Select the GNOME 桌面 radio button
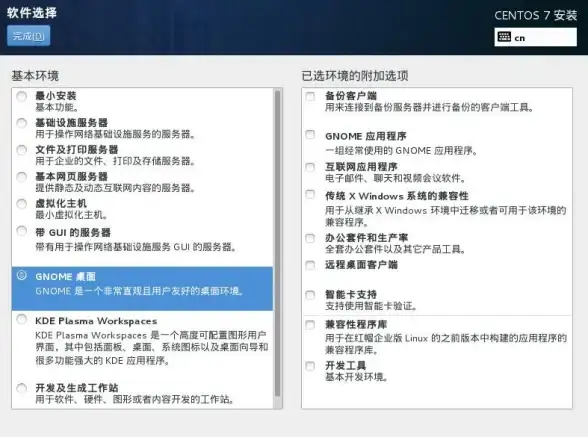 pyautogui.click(x=22, y=275)
